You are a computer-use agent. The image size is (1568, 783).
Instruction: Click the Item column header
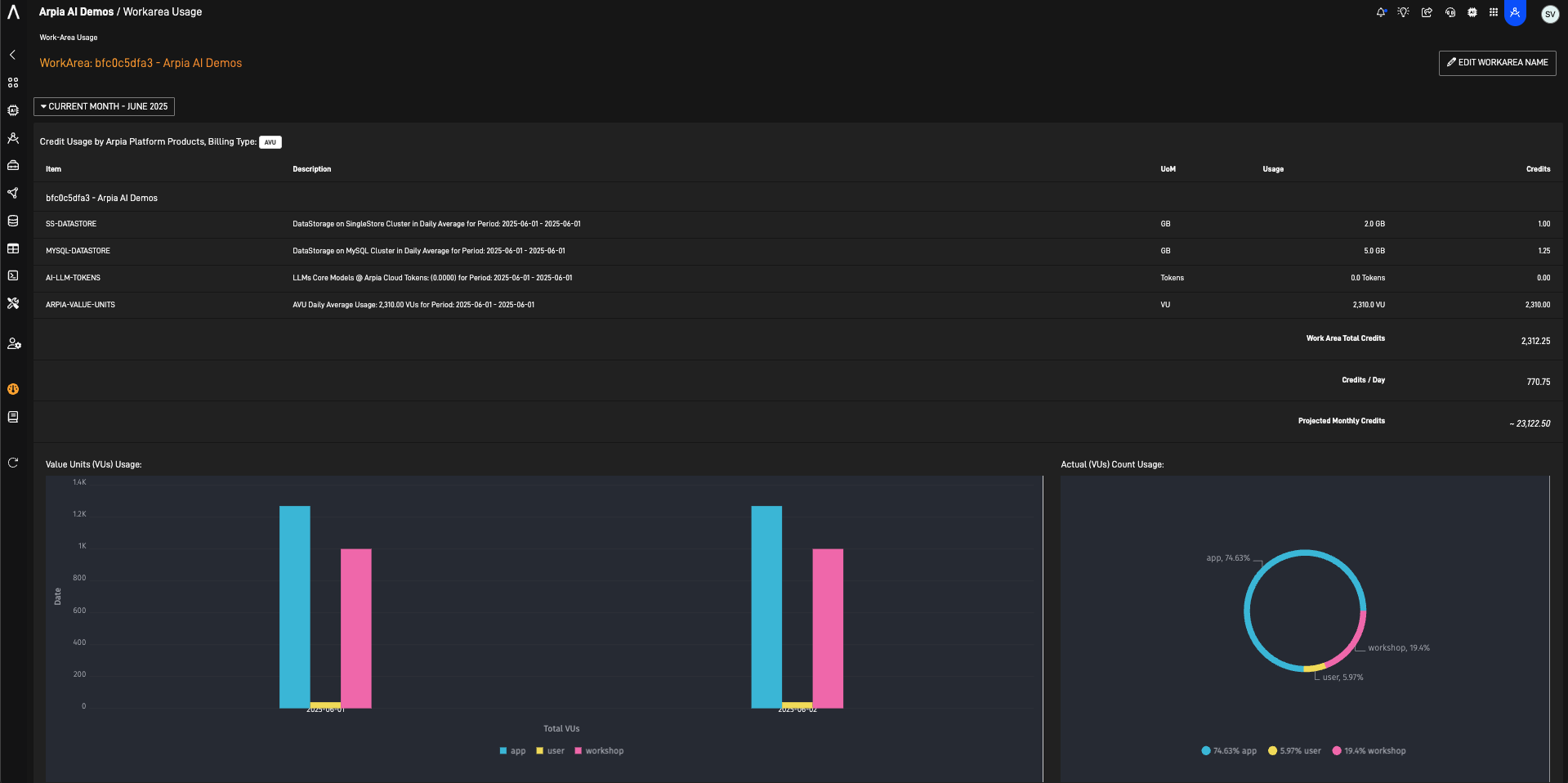coord(53,169)
